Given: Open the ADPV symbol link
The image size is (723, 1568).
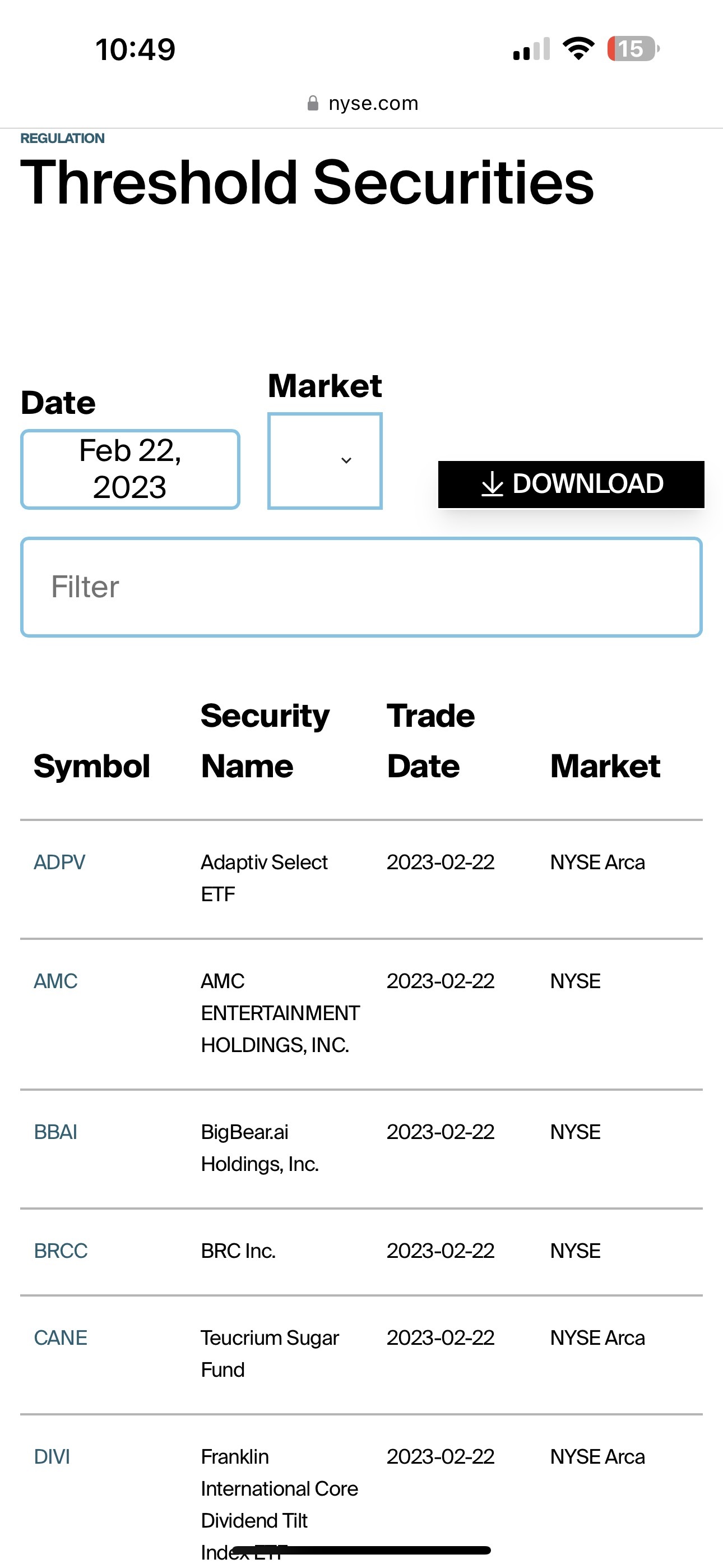Looking at the screenshot, I should point(59,862).
